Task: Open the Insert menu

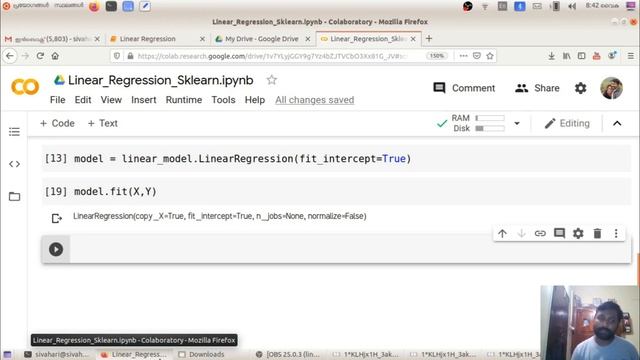Action: [x=144, y=100]
